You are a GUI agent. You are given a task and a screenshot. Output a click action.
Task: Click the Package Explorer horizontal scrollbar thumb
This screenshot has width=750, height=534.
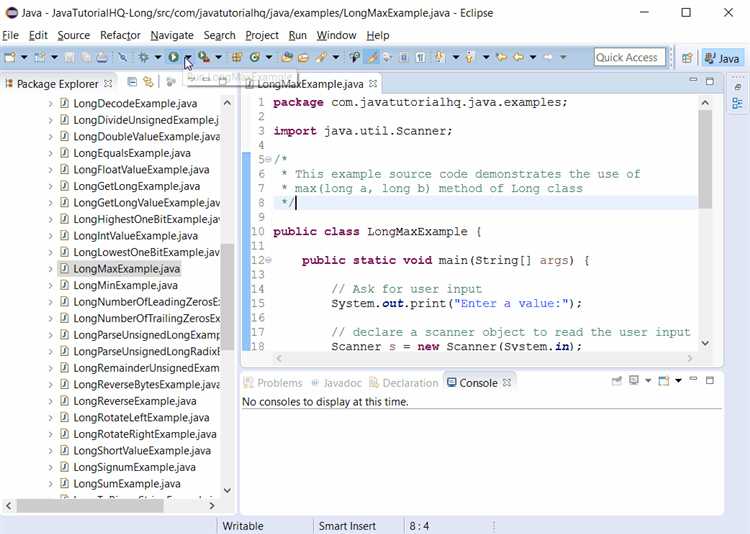(x=90, y=505)
